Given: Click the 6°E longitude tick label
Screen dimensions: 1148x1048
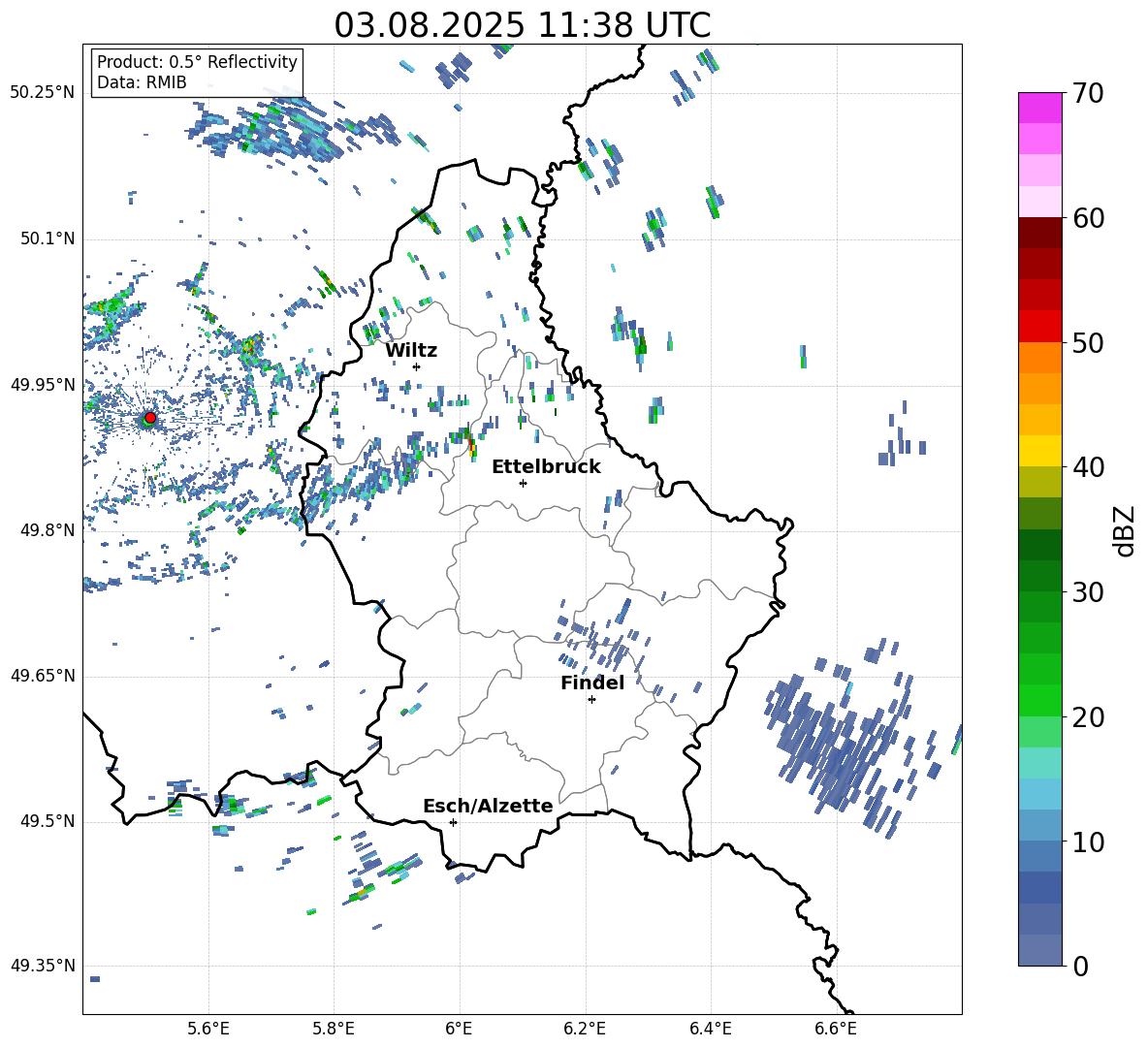Looking at the screenshot, I should click(x=459, y=1029).
